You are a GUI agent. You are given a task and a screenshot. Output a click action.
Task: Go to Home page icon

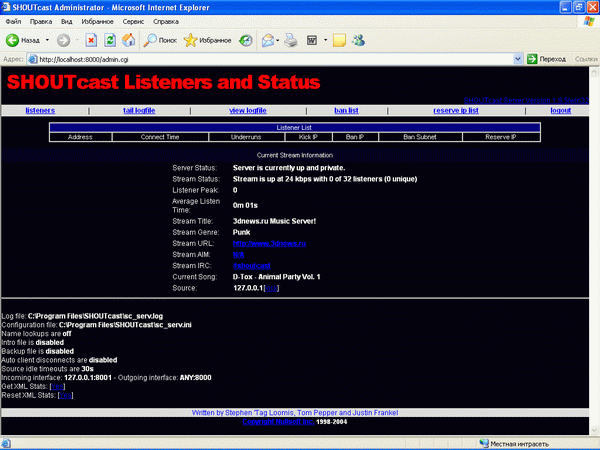point(129,40)
